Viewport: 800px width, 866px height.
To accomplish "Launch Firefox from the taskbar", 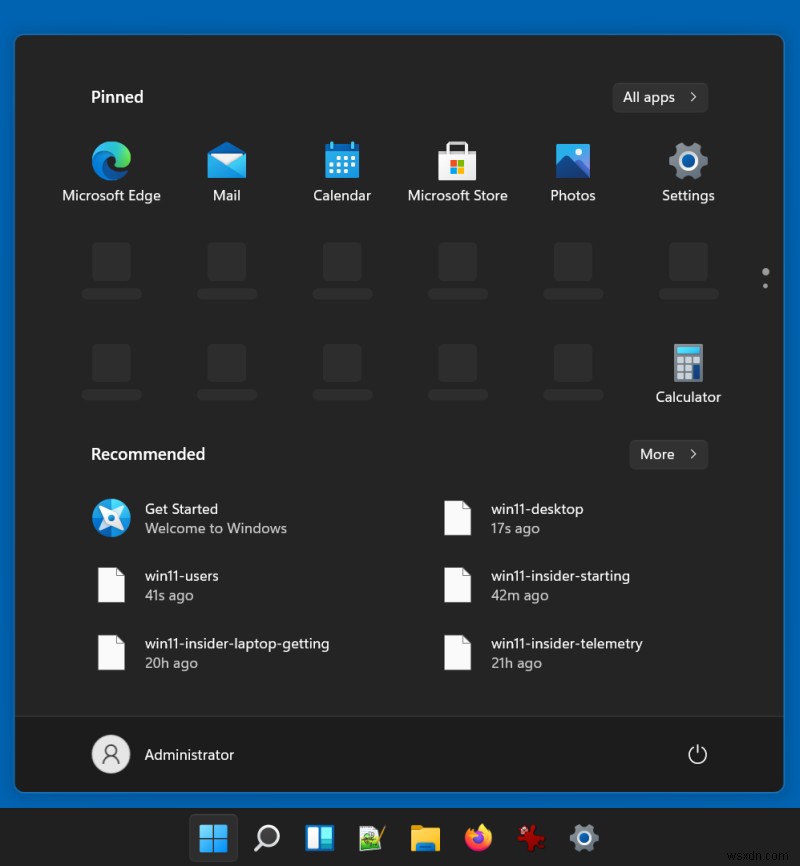I will (x=478, y=838).
